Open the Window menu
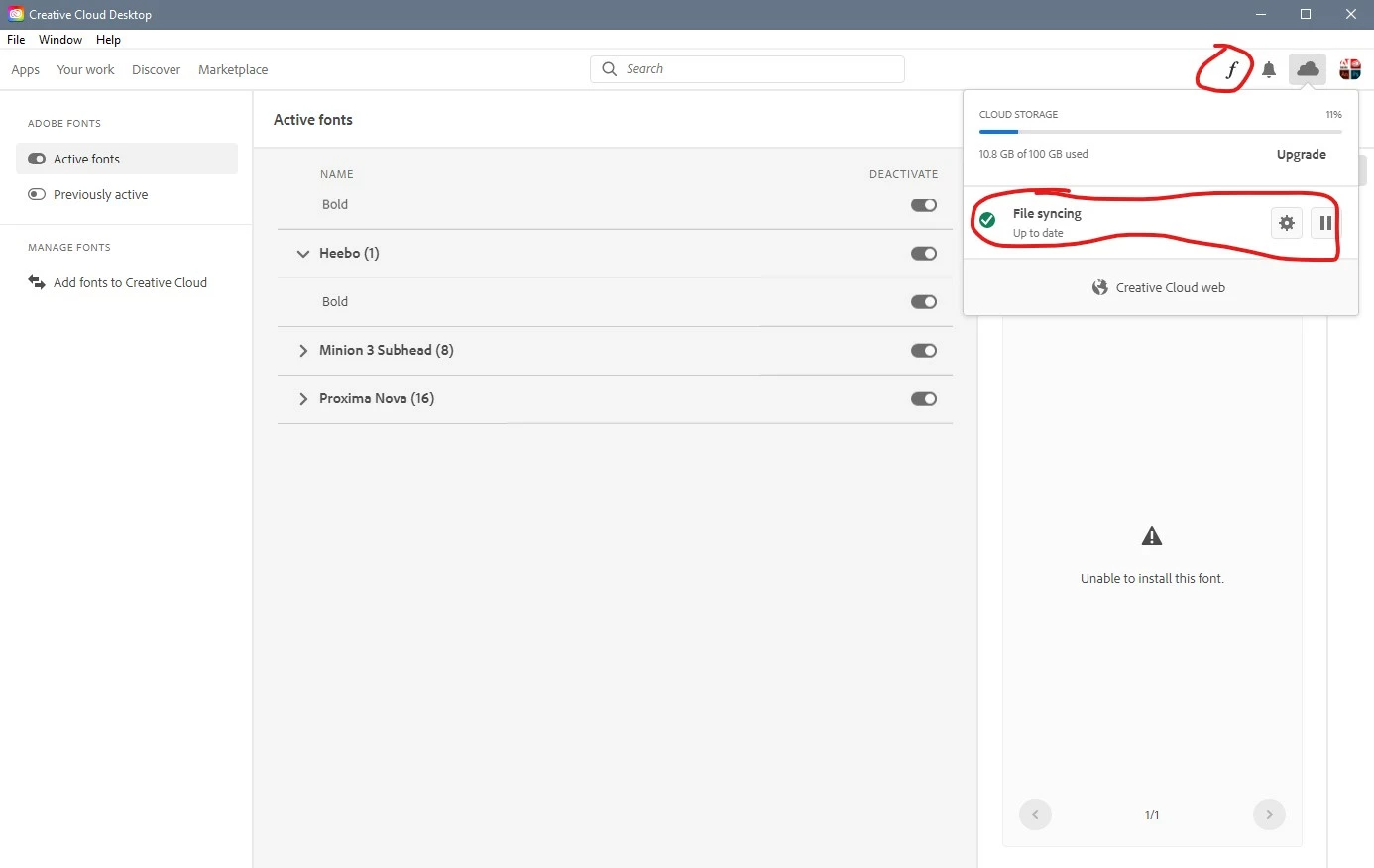This screenshot has width=1374, height=868. point(60,40)
